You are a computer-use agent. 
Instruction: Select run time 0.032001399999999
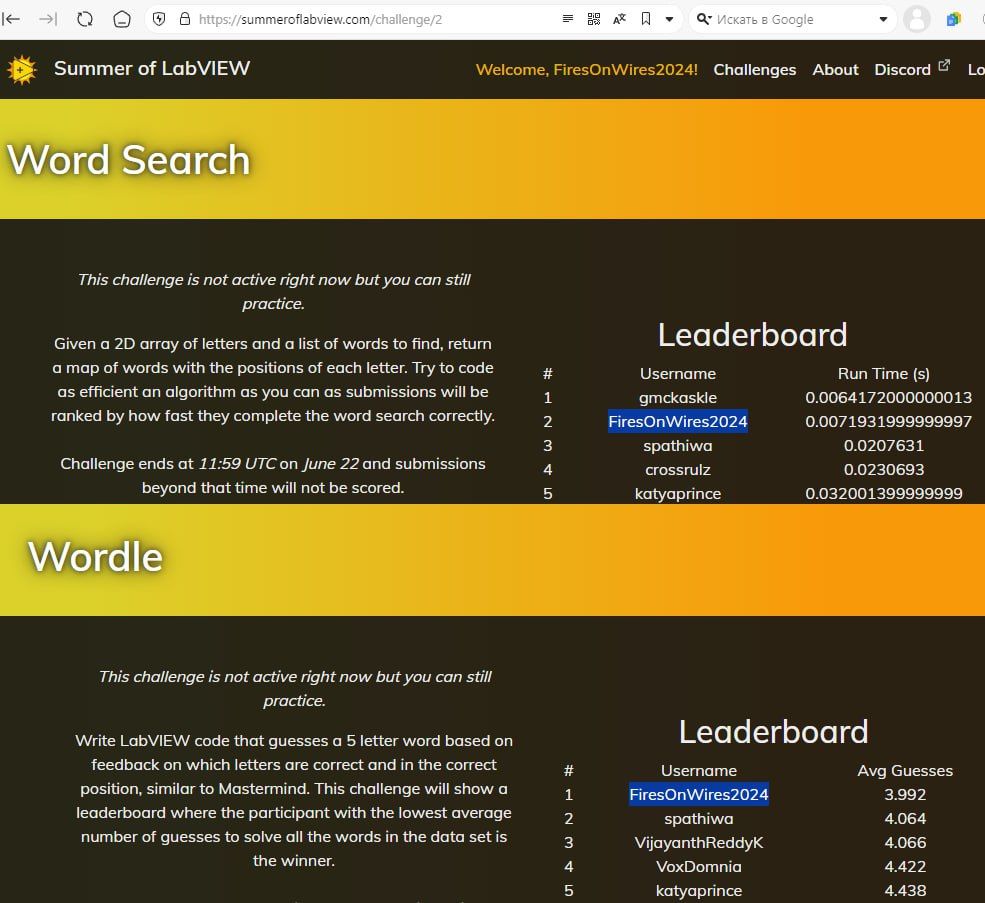tap(883, 493)
